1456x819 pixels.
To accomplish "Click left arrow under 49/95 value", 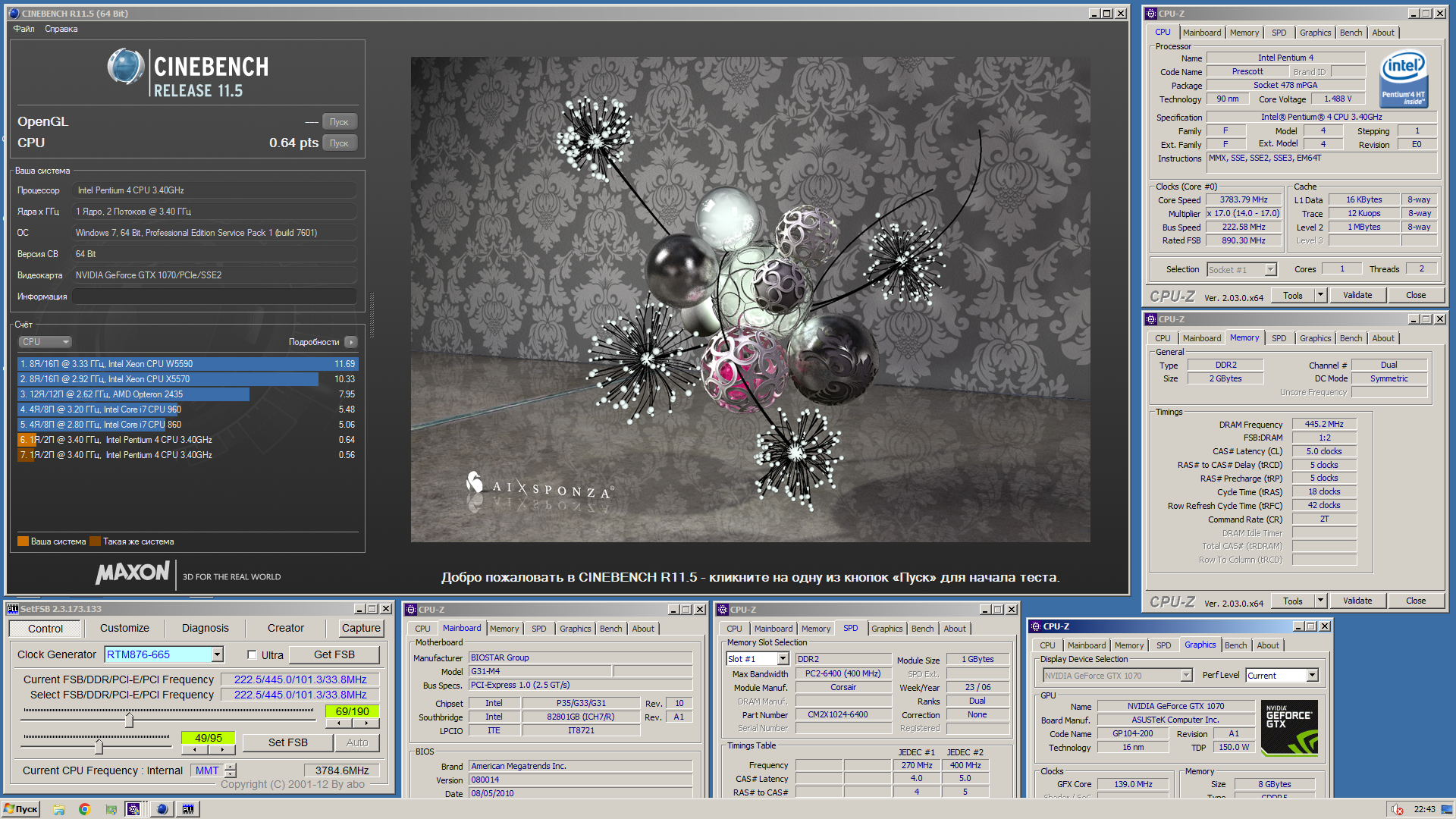I will 195,749.
